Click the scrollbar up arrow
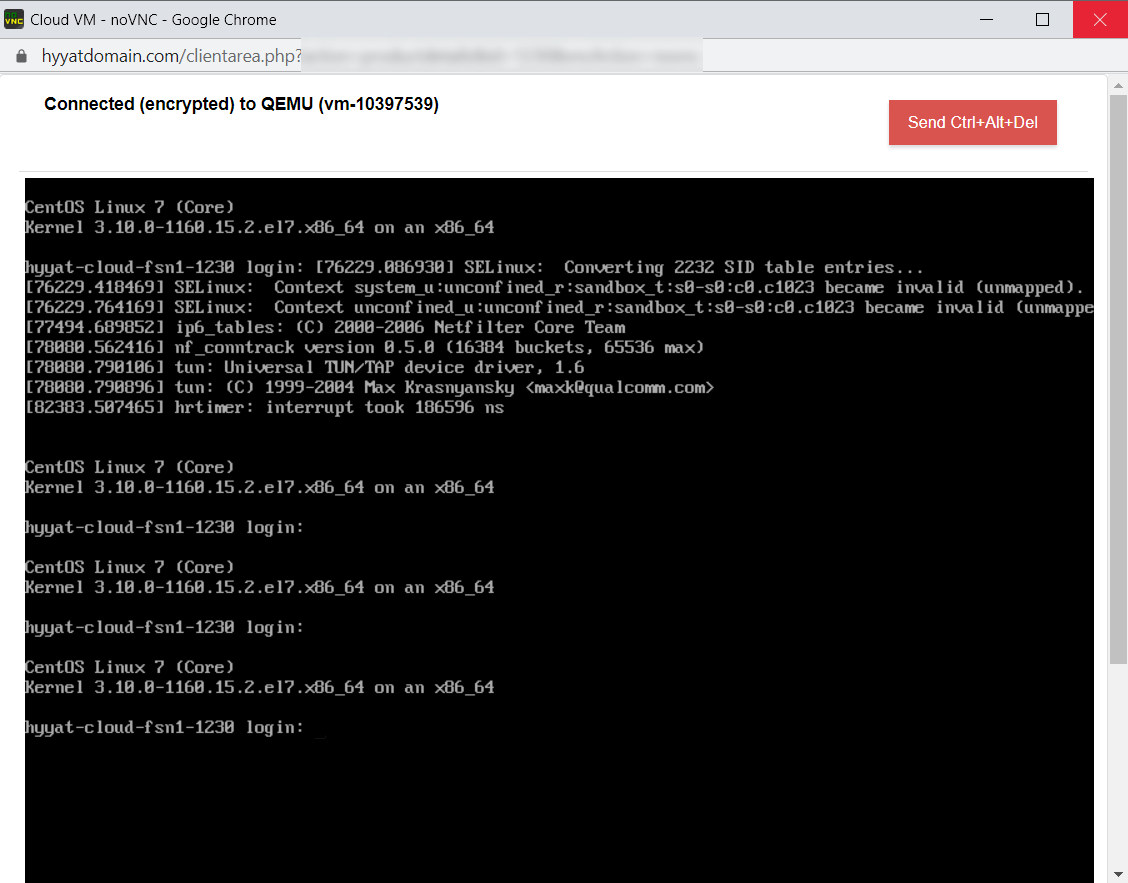Screen dimensions: 1128x883 coord(1118,85)
